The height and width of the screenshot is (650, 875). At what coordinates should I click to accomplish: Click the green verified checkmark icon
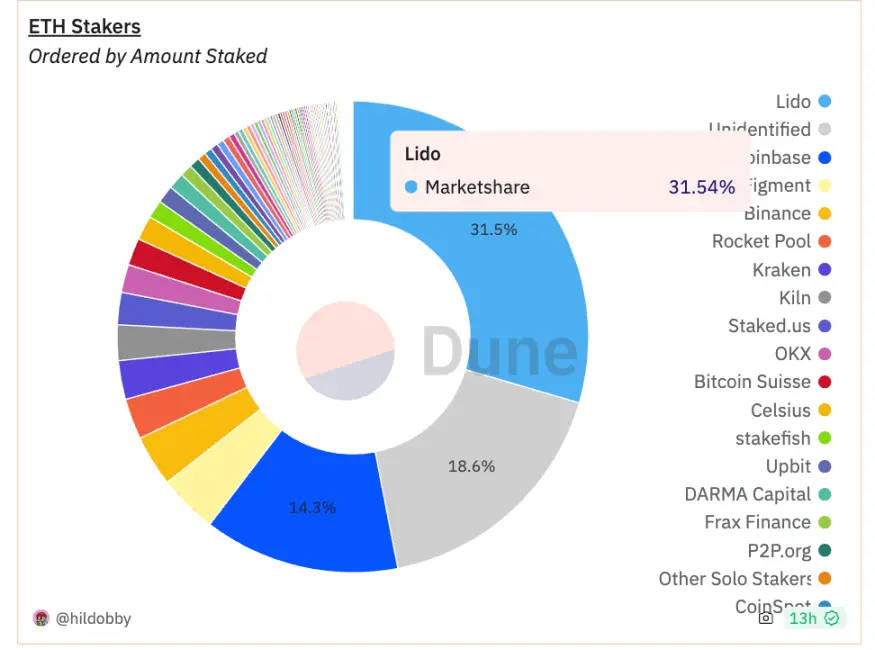click(831, 618)
